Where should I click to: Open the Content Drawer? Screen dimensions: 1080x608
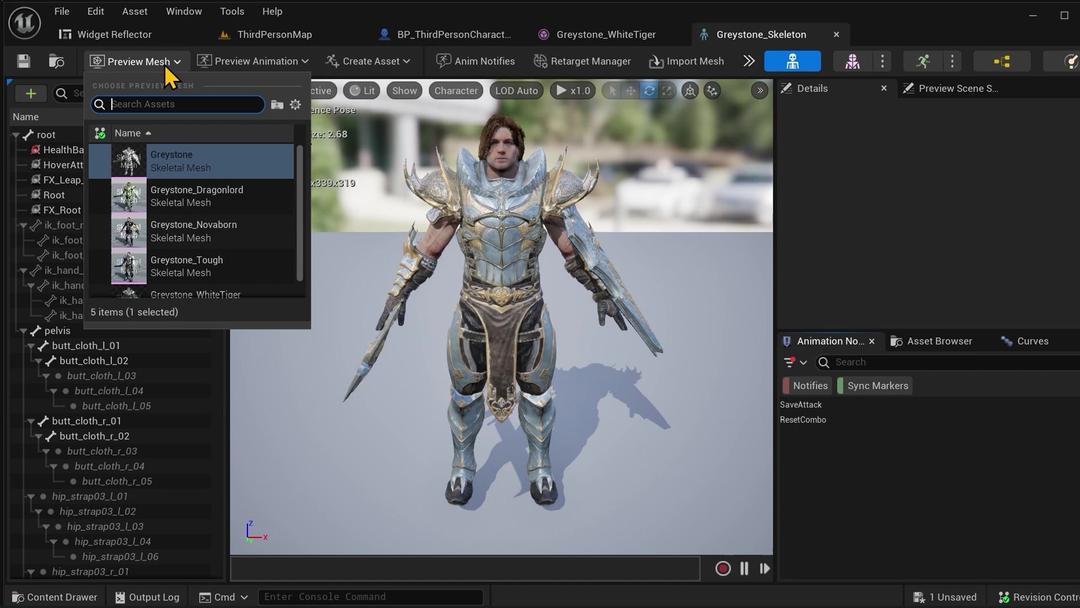click(55, 597)
